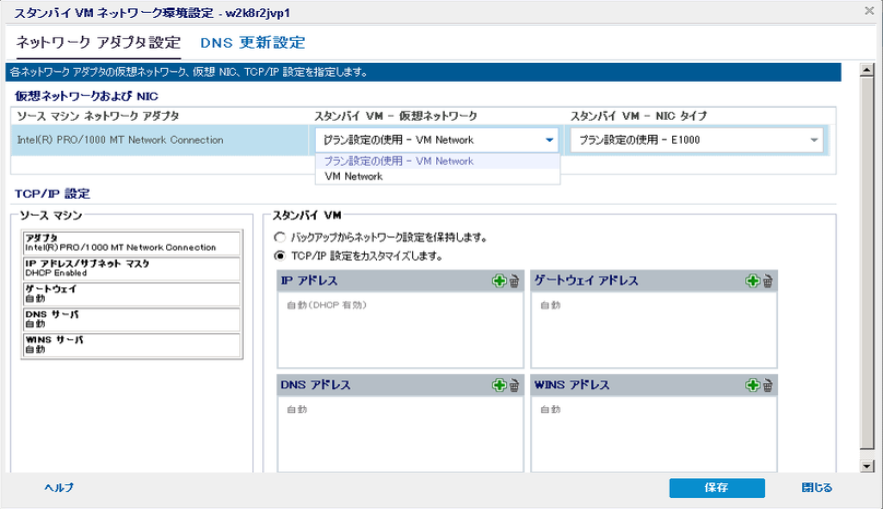Delete IP address entry with trash icon
The width and height of the screenshot is (883, 509).
[x=514, y=280]
